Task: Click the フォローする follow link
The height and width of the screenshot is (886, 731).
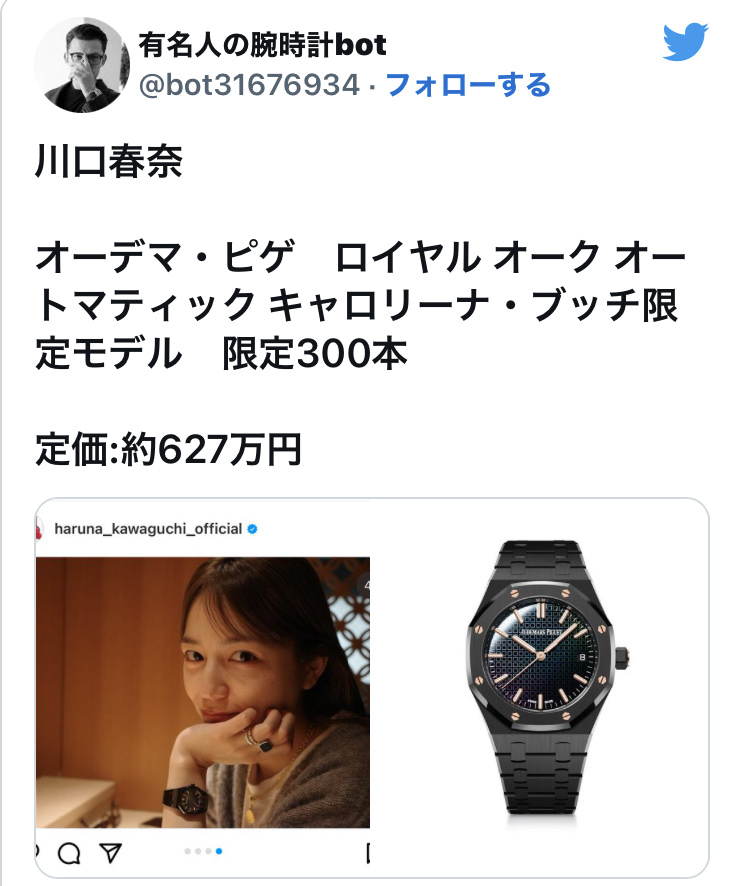Action: tap(468, 85)
